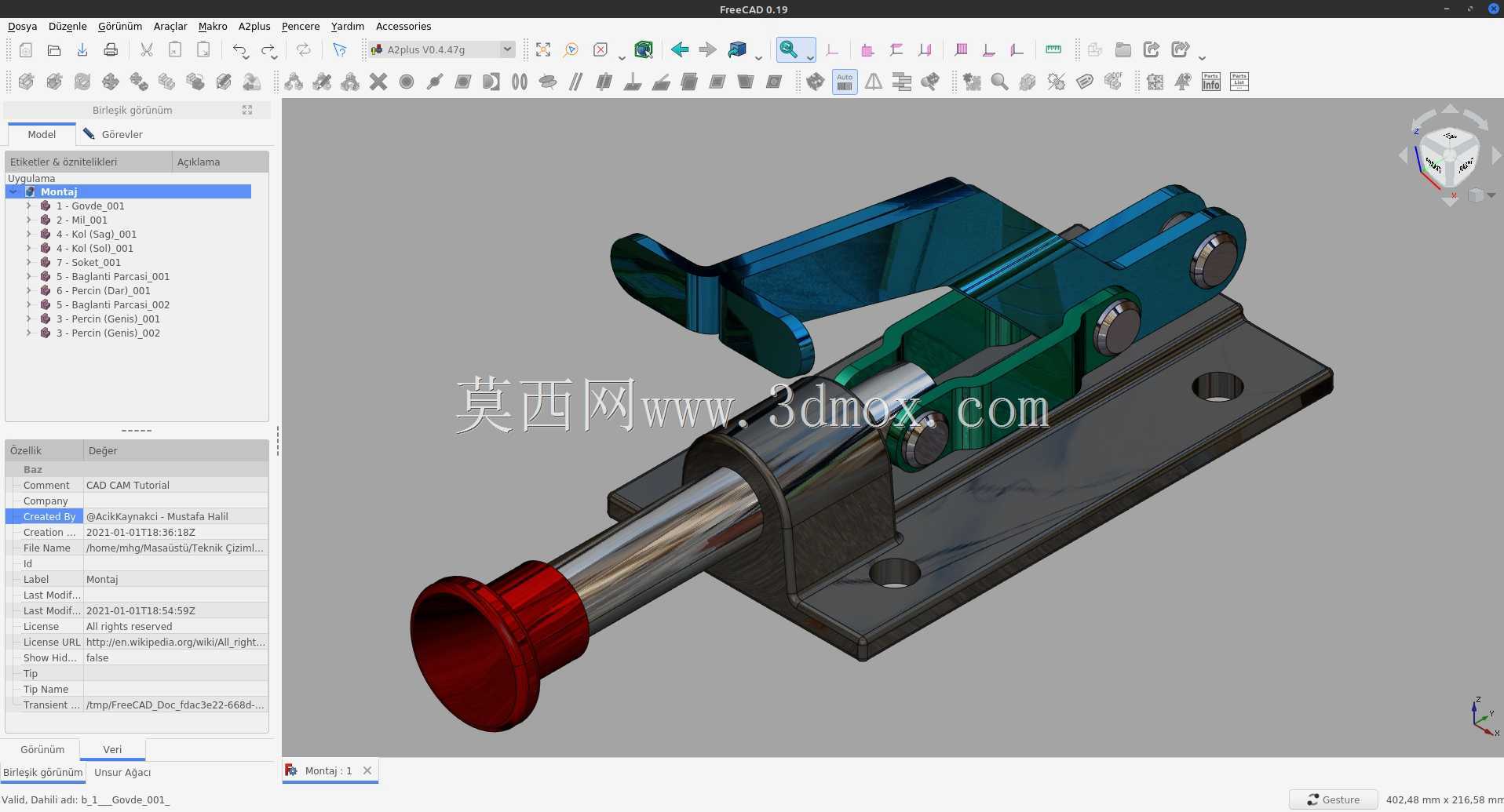1504x812 pixels.
Task: Click the Cut scissors icon
Action: pos(147,50)
